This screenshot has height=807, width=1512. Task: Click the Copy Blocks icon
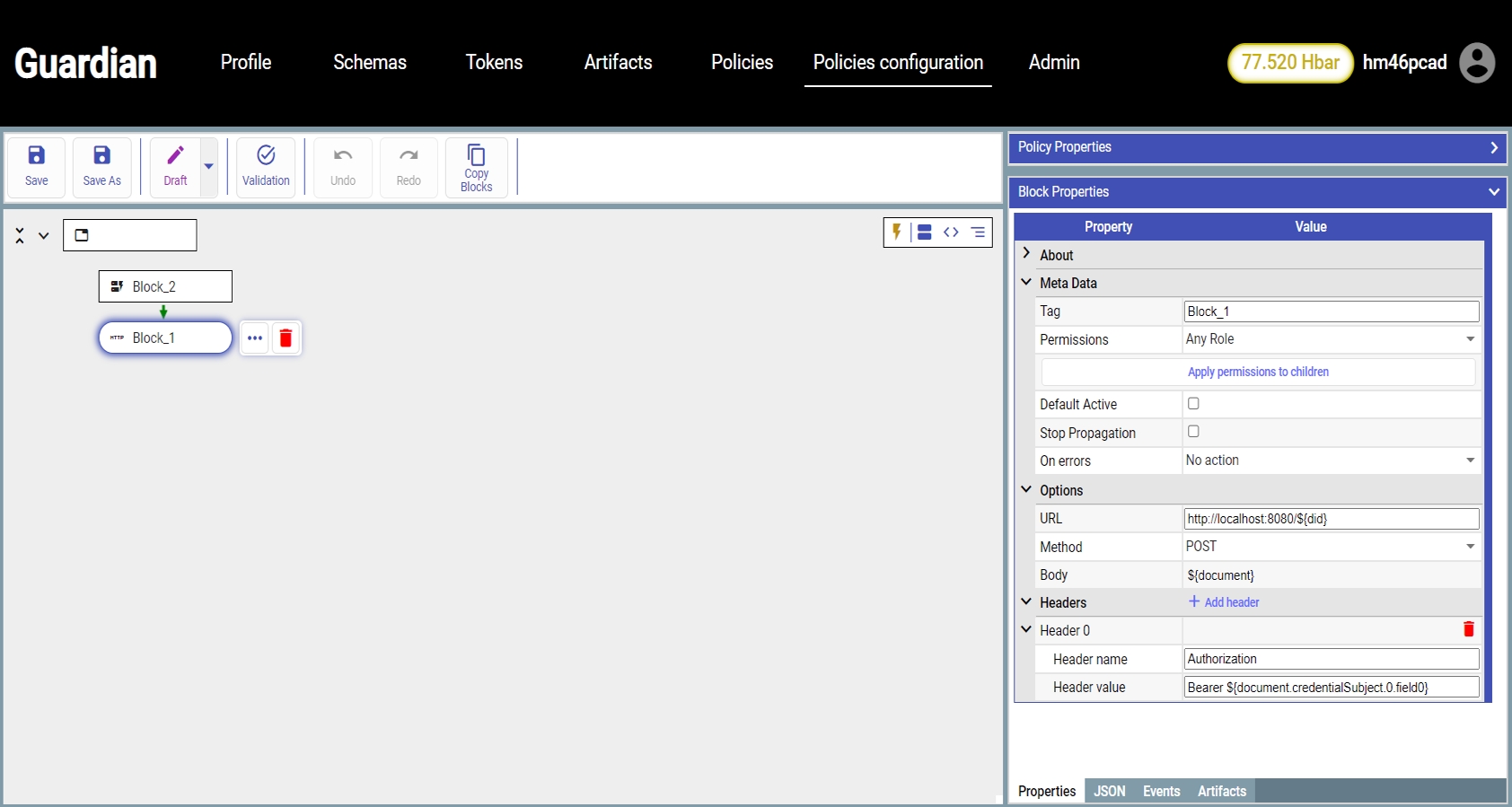(x=476, y=156)
